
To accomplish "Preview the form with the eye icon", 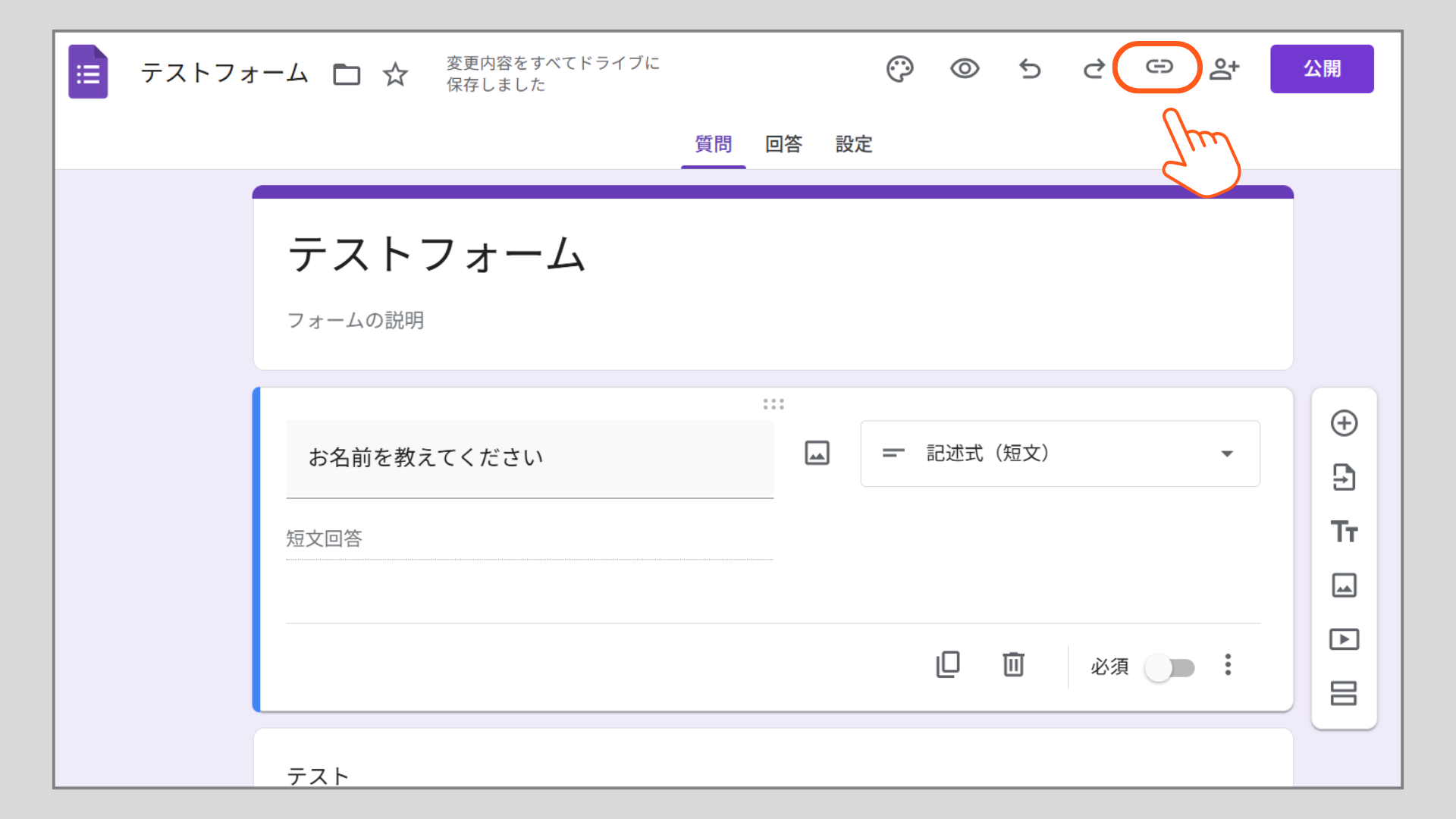I will coord(964,69).
